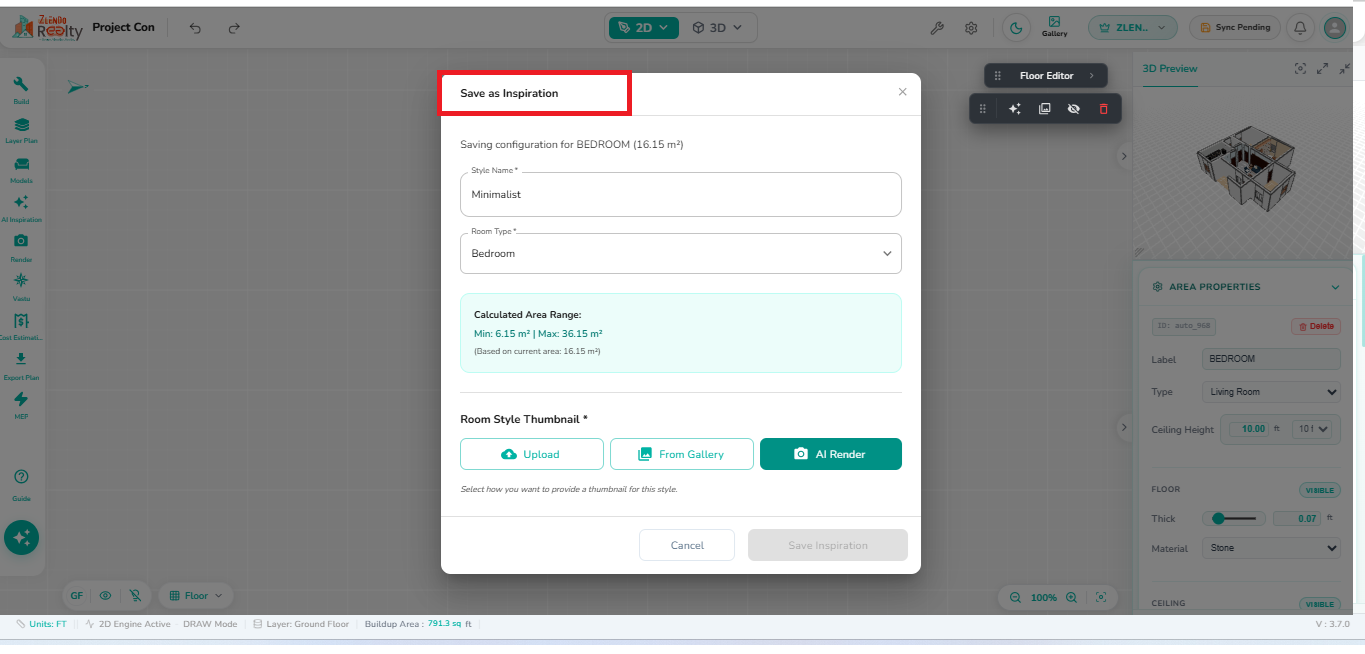Click the AI sparkle icon in floor editor toolbar
1365x654 pixels.
[x=1014, y=109]
